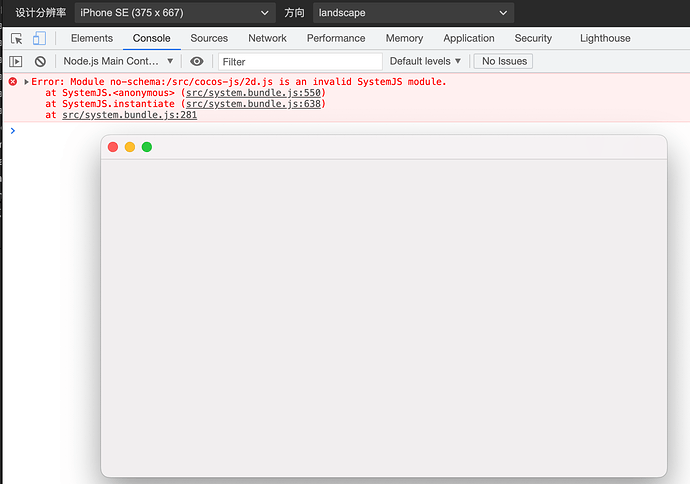Open the Performance tab

point(336,38)
